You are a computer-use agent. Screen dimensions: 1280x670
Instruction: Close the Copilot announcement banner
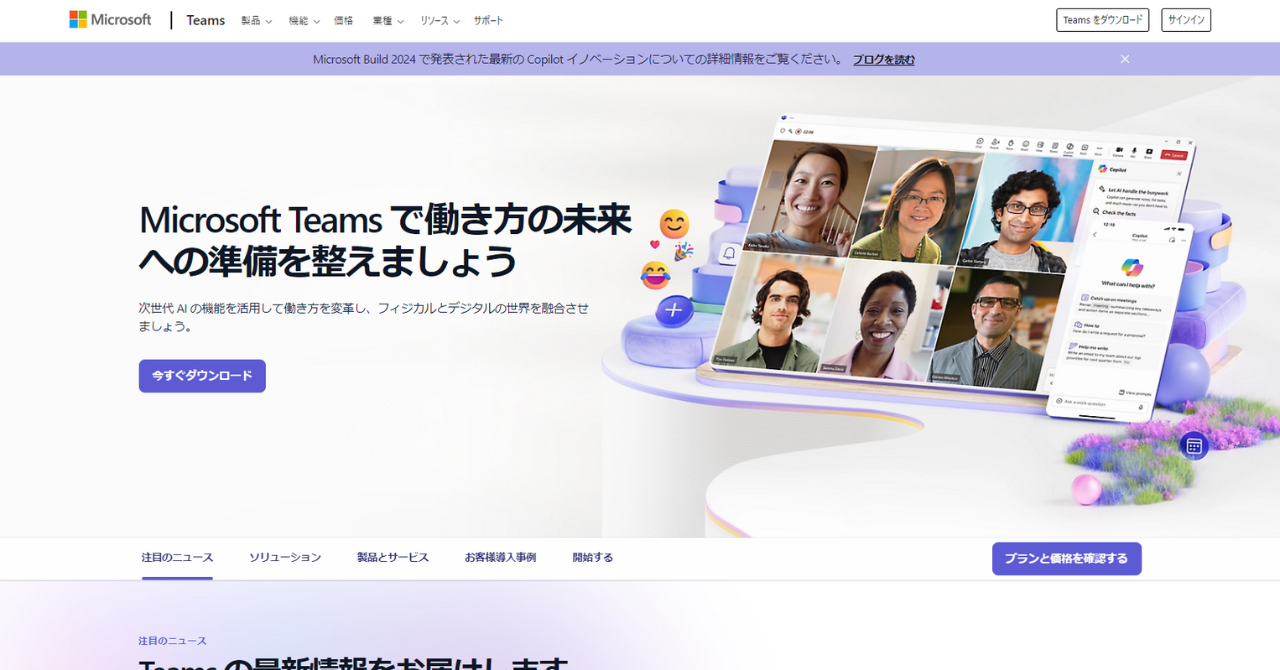[1125, 59]
